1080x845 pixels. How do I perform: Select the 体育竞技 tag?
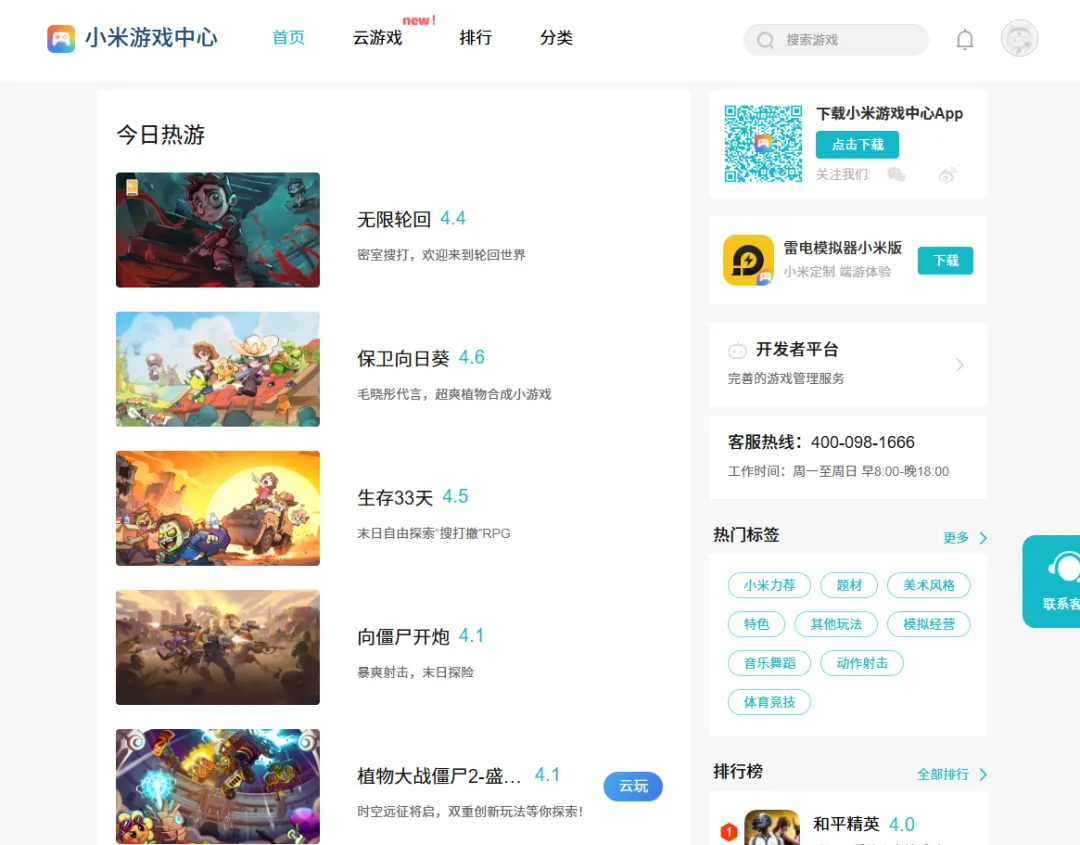[x=769, y=702]
